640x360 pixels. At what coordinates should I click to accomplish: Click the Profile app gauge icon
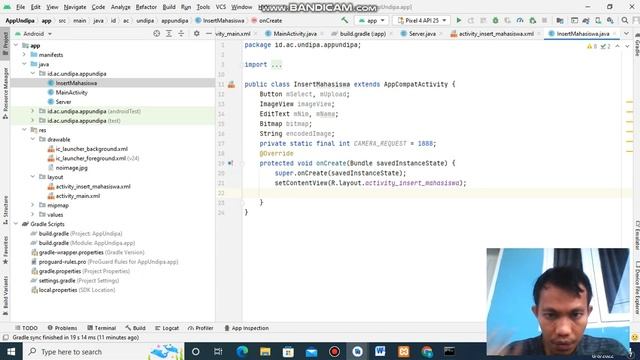520,20
